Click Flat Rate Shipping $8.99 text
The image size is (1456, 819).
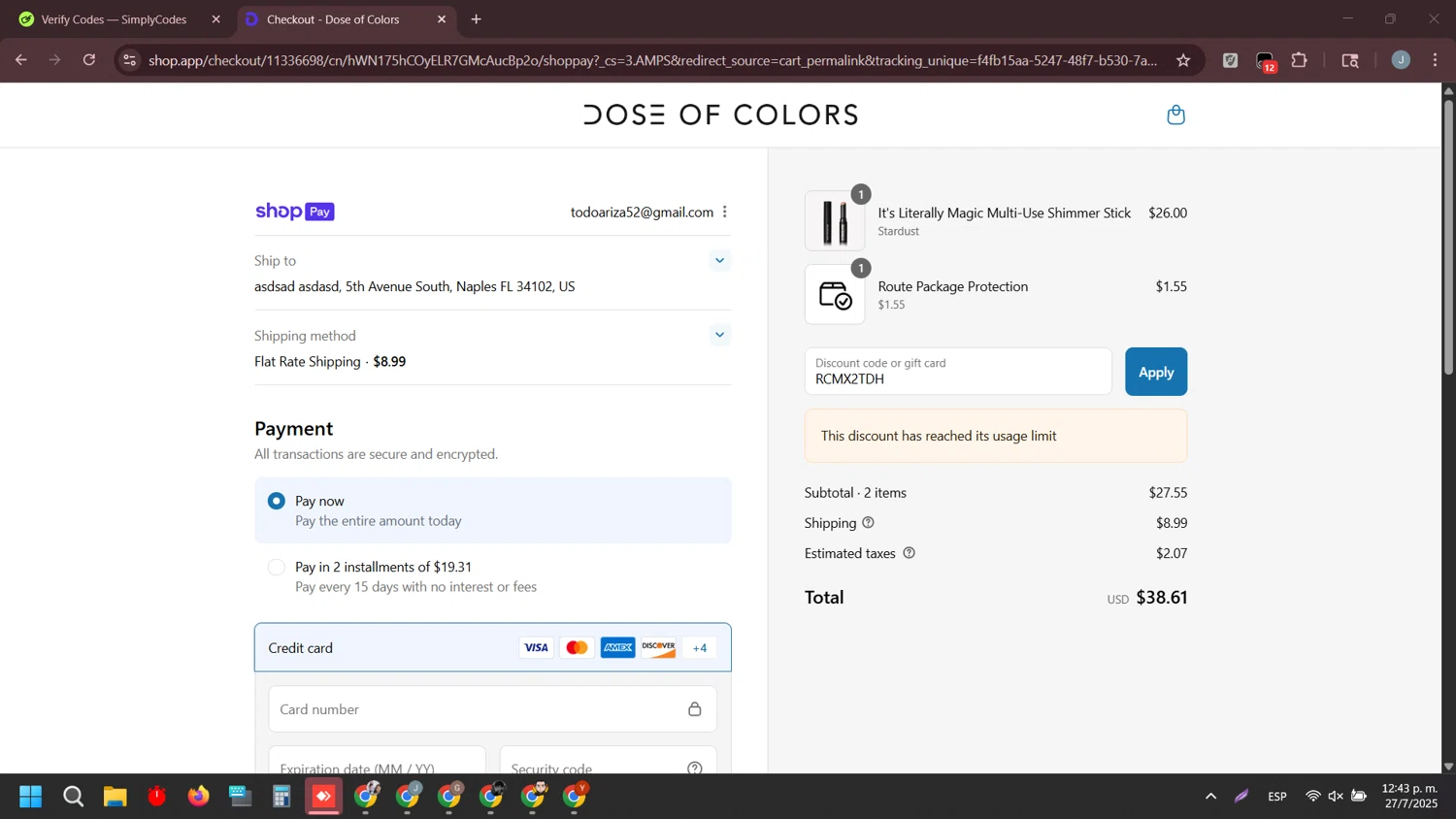tap(330, 361)
